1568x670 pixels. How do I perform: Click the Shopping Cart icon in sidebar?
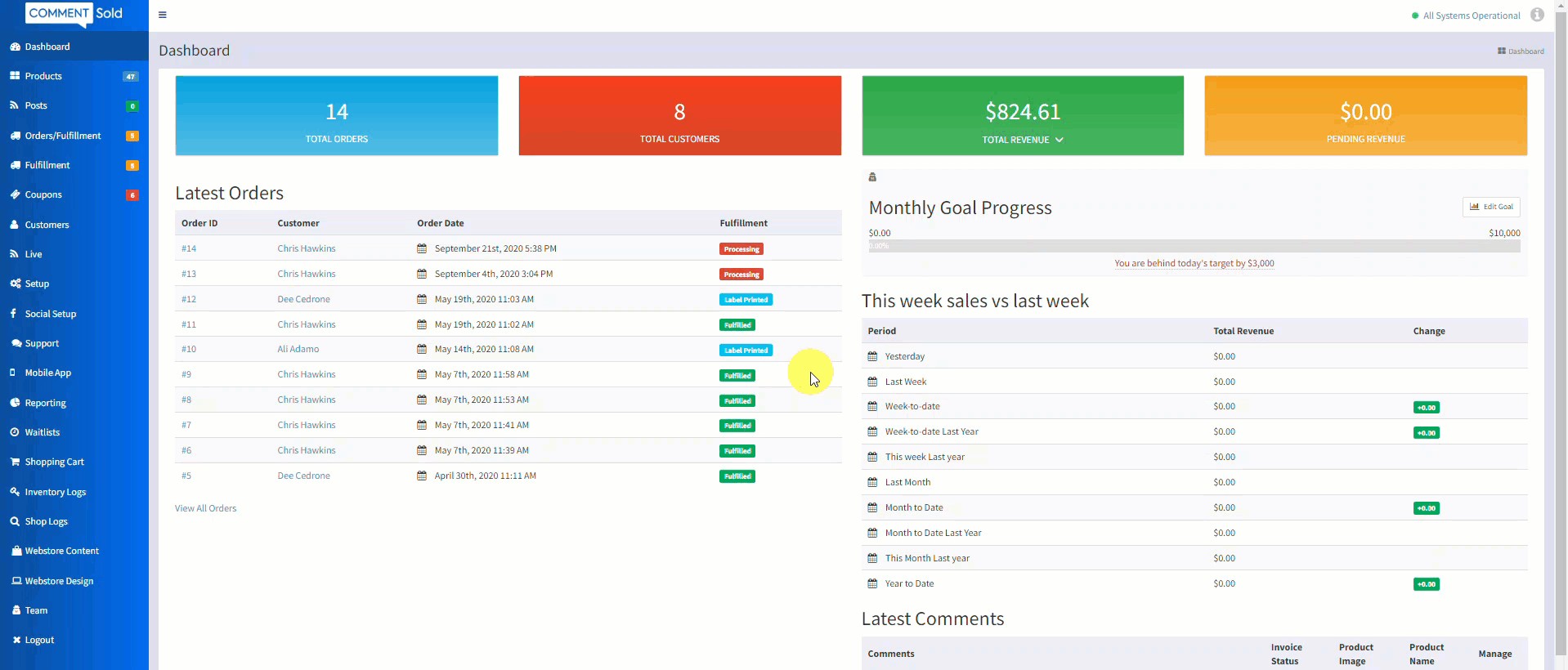pyautogui.click(x=15, y=462)
